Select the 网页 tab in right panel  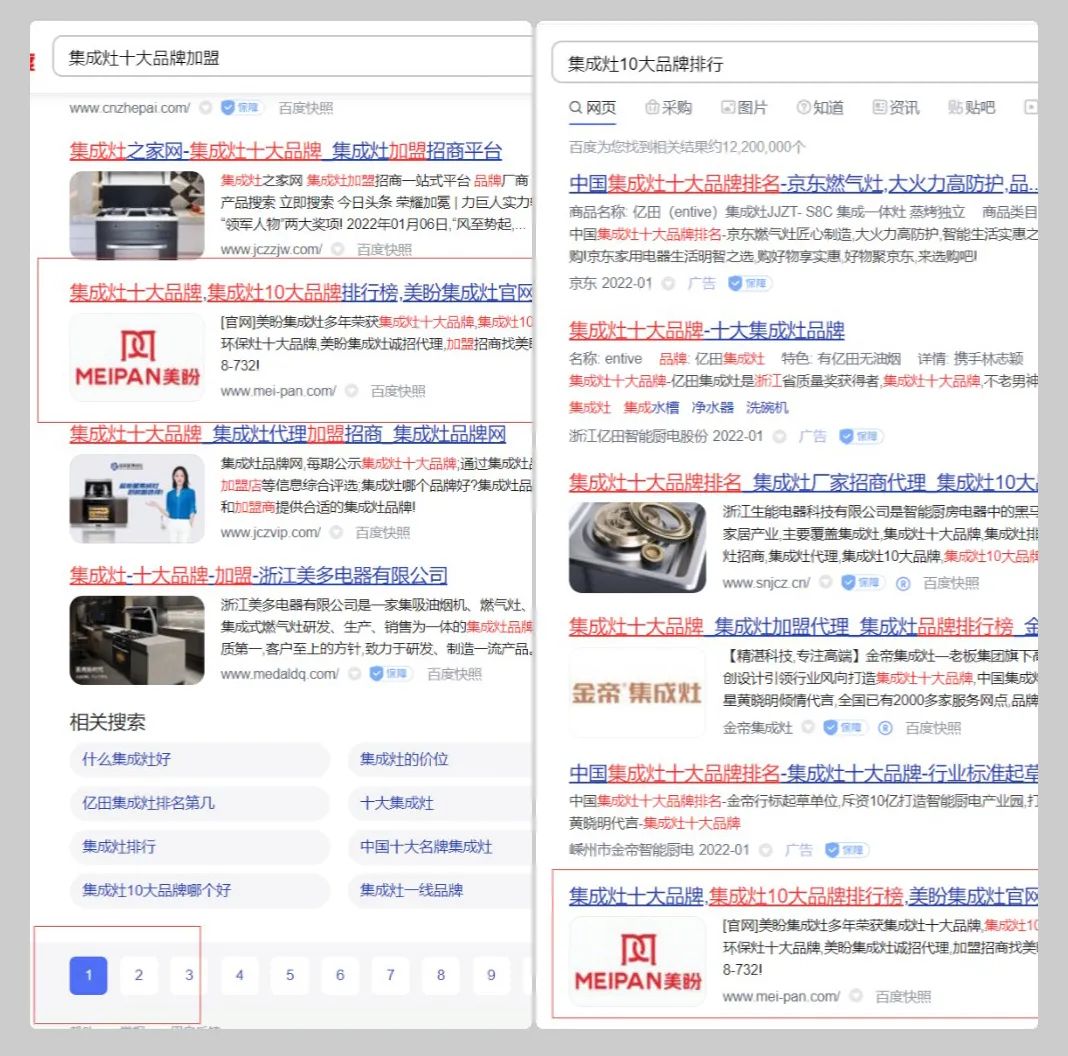(x=593, y=108)
